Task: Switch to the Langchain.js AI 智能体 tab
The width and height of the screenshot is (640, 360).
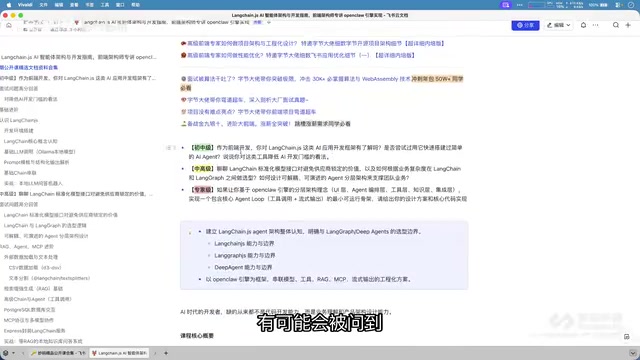Action: 119,353
